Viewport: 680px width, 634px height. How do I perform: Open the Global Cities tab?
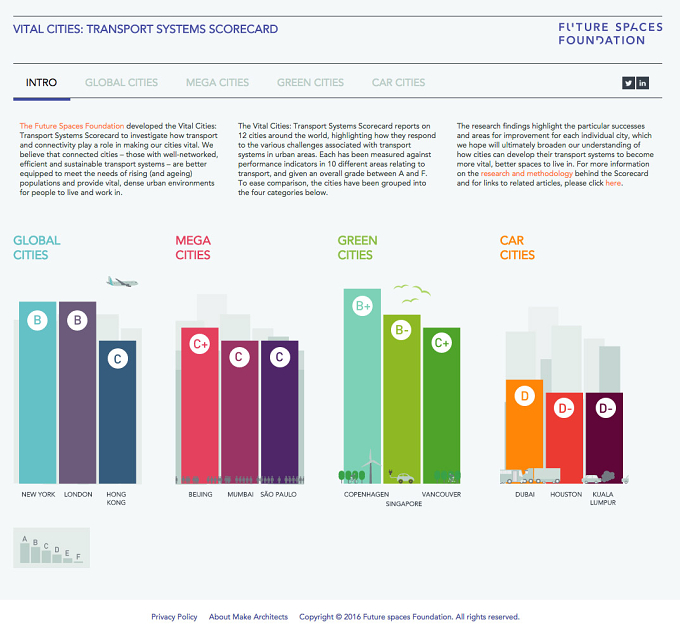click(121, 82)
